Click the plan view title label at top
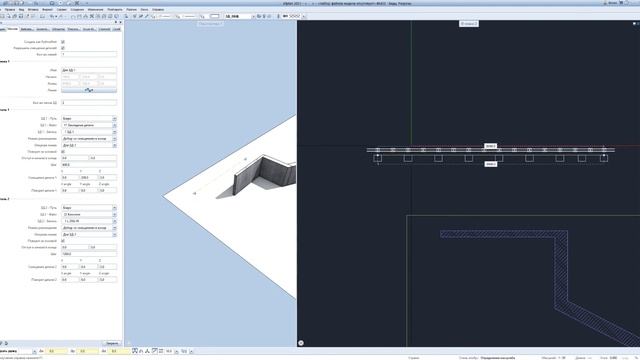 (469, 24)
